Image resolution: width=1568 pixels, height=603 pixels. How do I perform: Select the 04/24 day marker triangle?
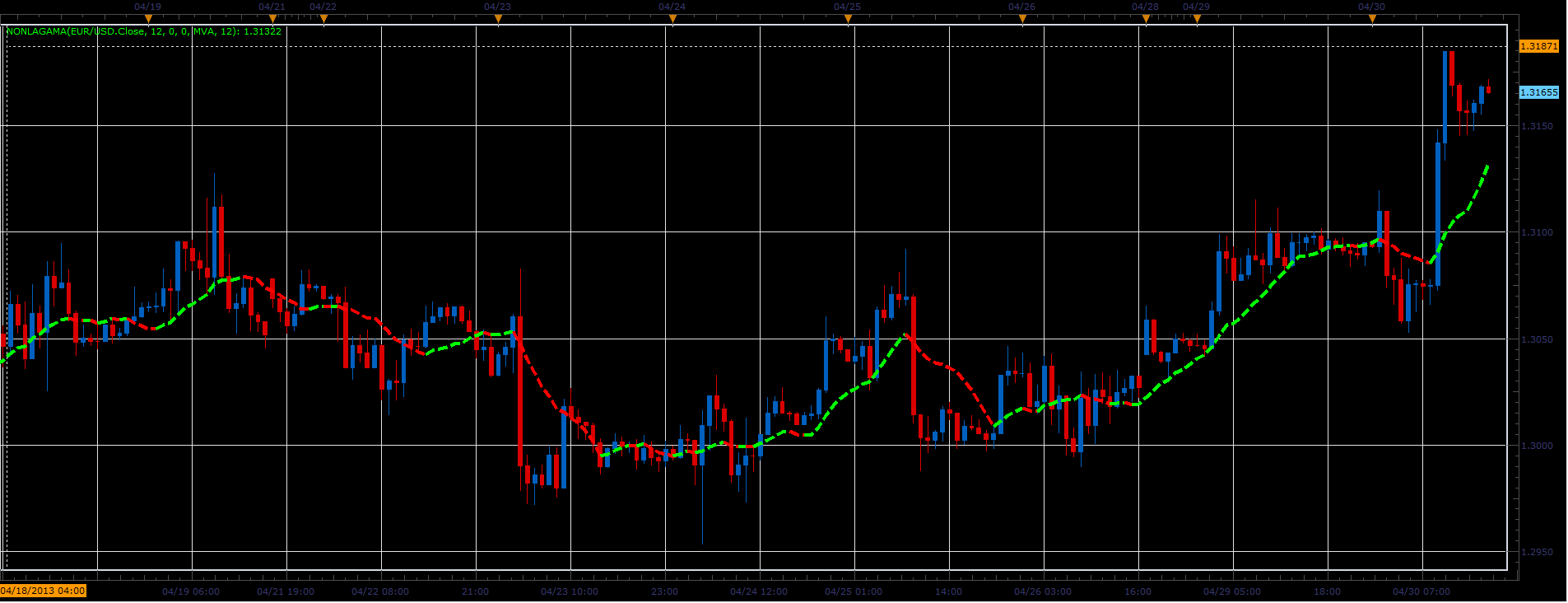point(672,18)
